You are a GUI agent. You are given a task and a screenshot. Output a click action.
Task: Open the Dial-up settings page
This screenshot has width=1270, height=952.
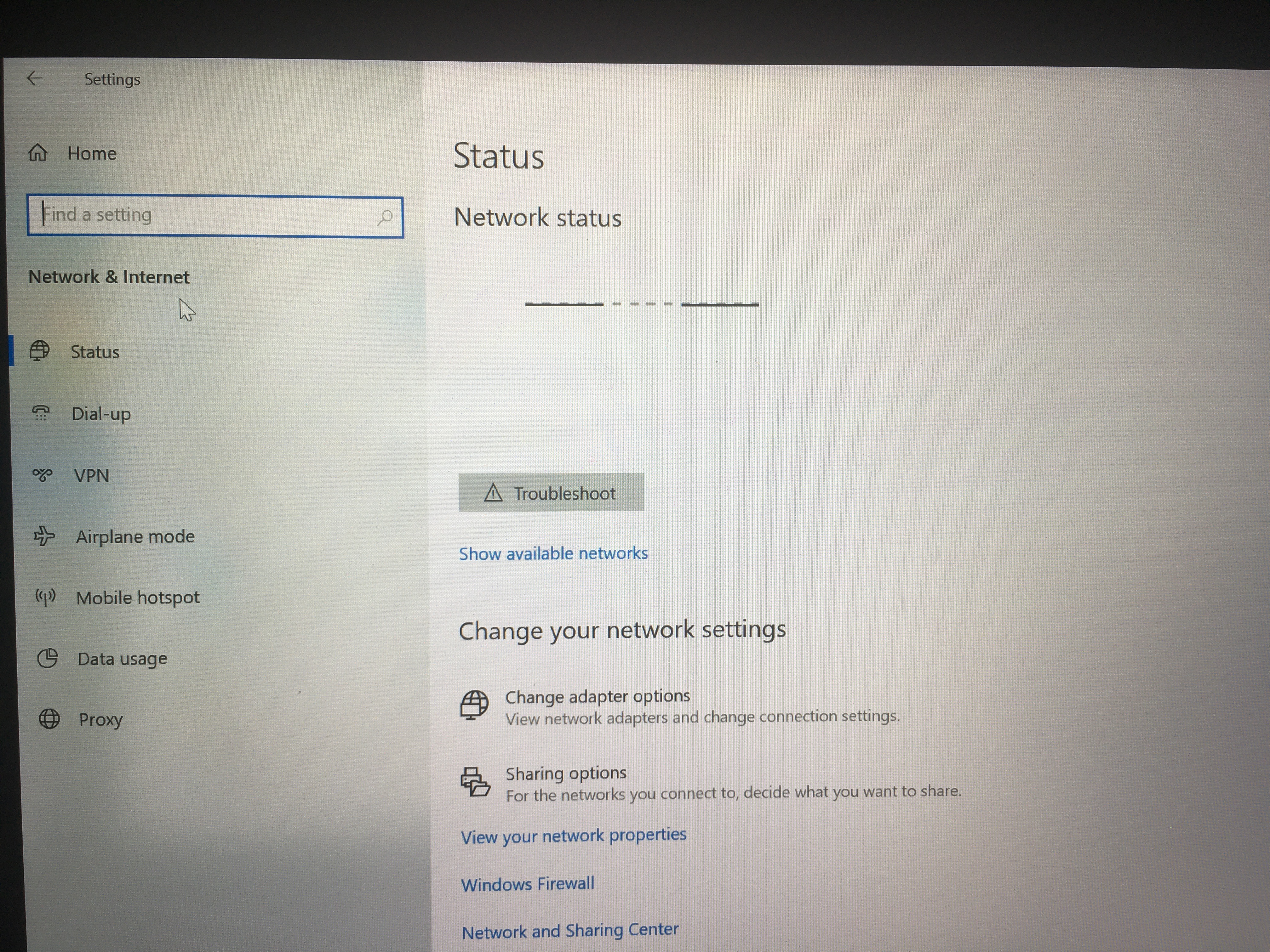click(x=101, y=414)
